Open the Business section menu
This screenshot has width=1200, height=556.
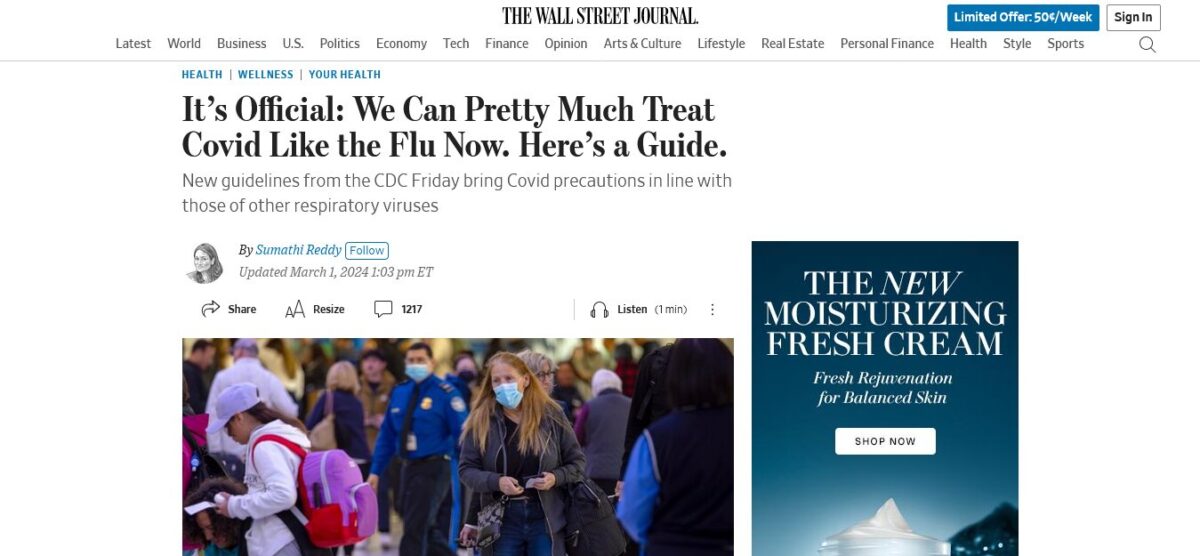pyautogui.click(x=241, y=44)
